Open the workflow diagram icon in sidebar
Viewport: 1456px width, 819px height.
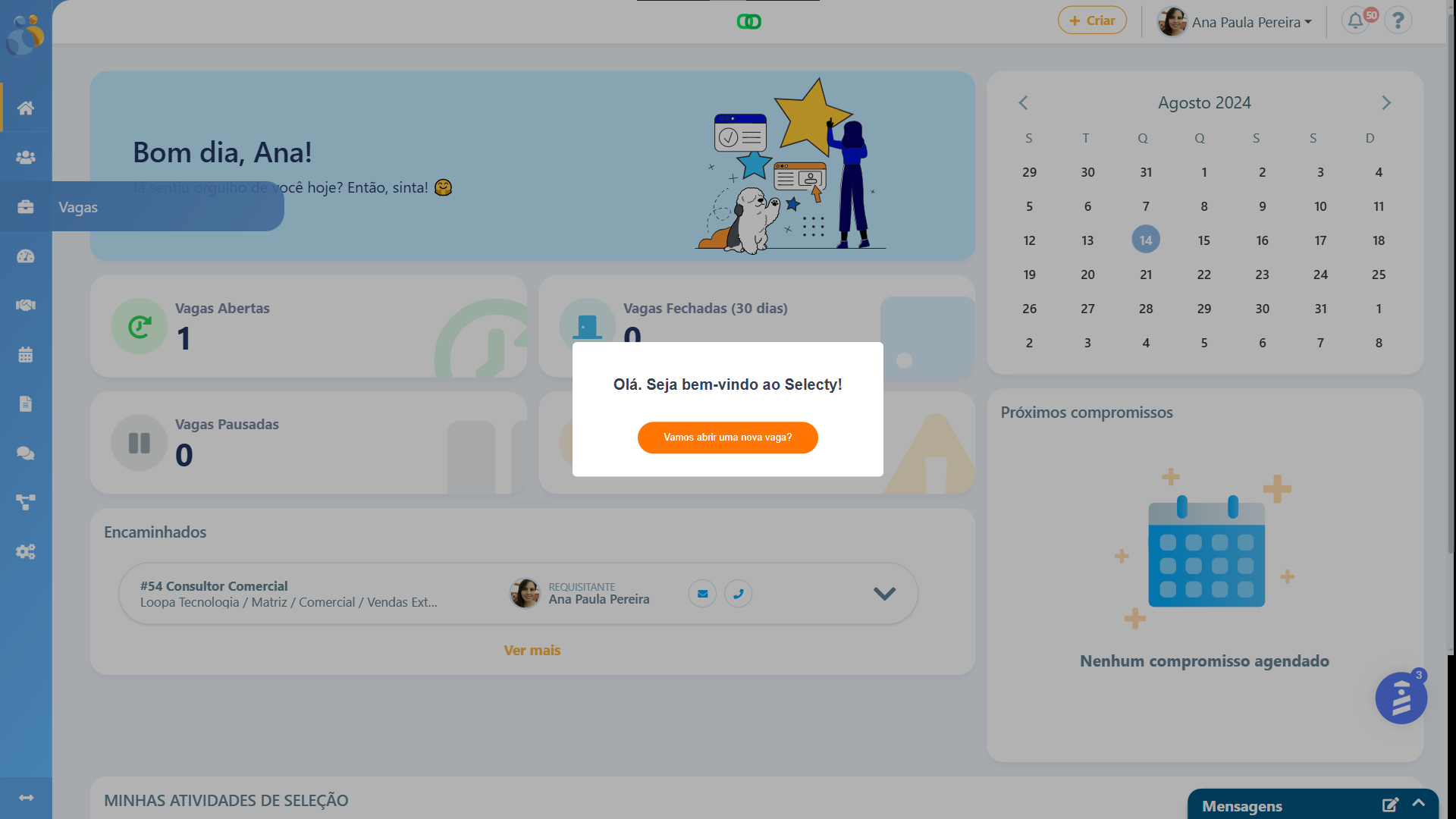coord(26,502)
